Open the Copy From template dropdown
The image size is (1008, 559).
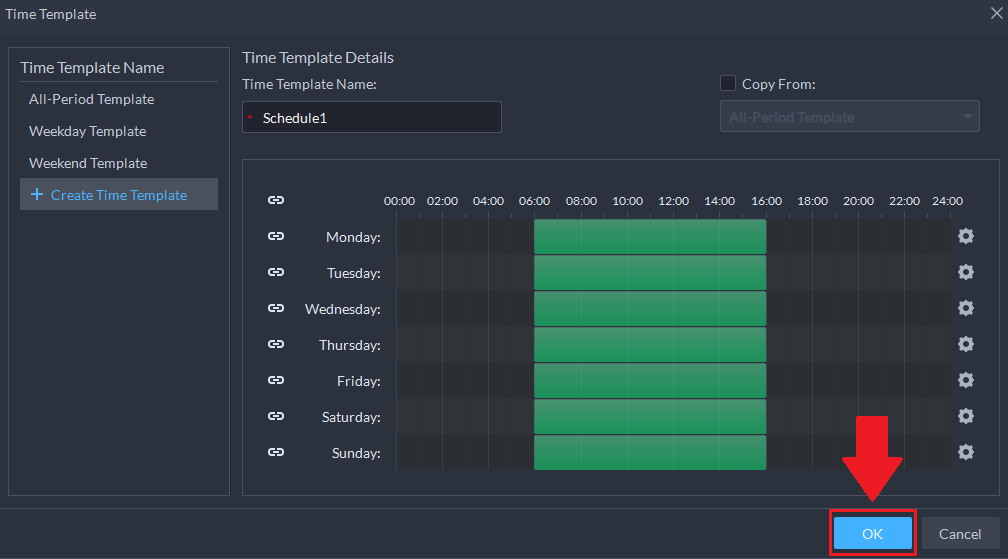click(x=849, y=117)
